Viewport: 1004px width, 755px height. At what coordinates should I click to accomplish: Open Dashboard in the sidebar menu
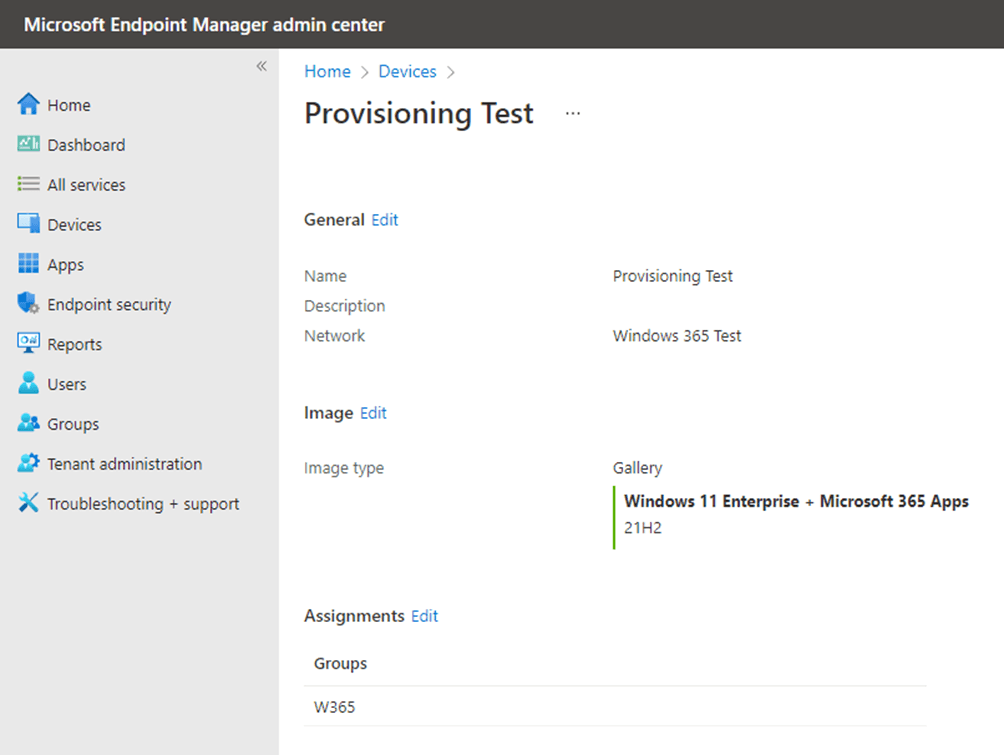[86, 145]
